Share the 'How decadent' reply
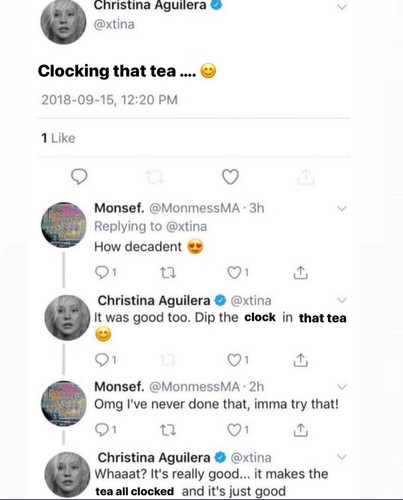Viewport: 403px width, 500px height. [301, 273]
